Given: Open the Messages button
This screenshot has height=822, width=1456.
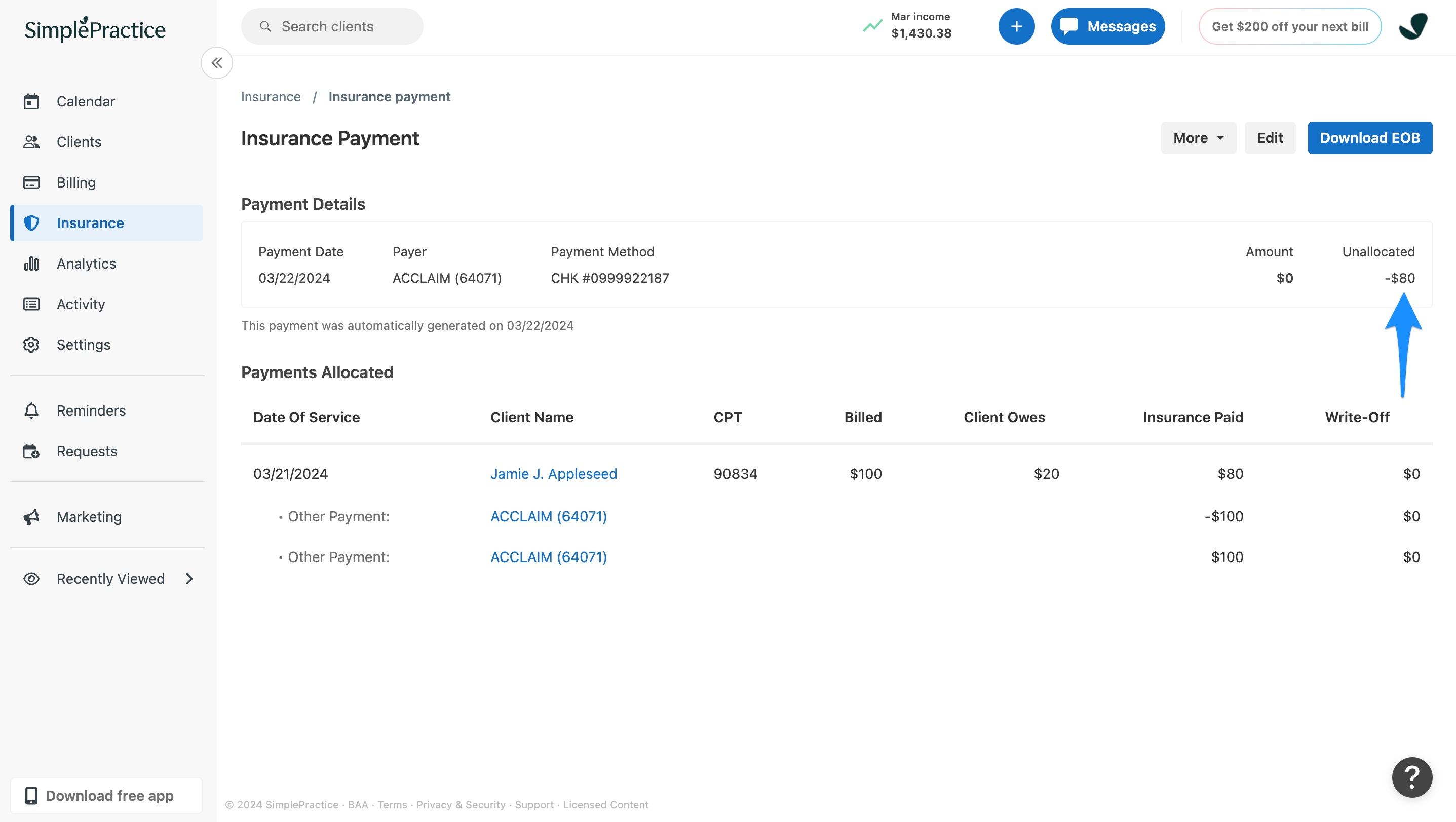Looking at the screenshot, I should coord(1108,26).
